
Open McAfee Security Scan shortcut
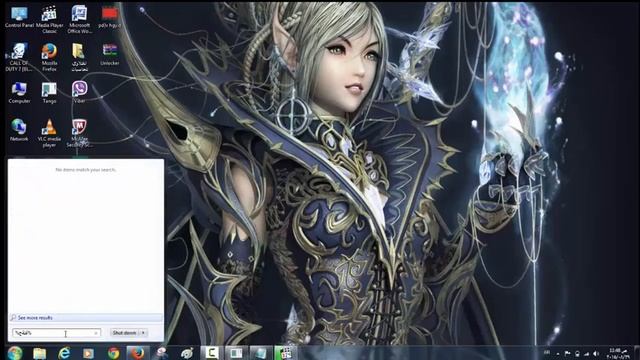point(79,133)
